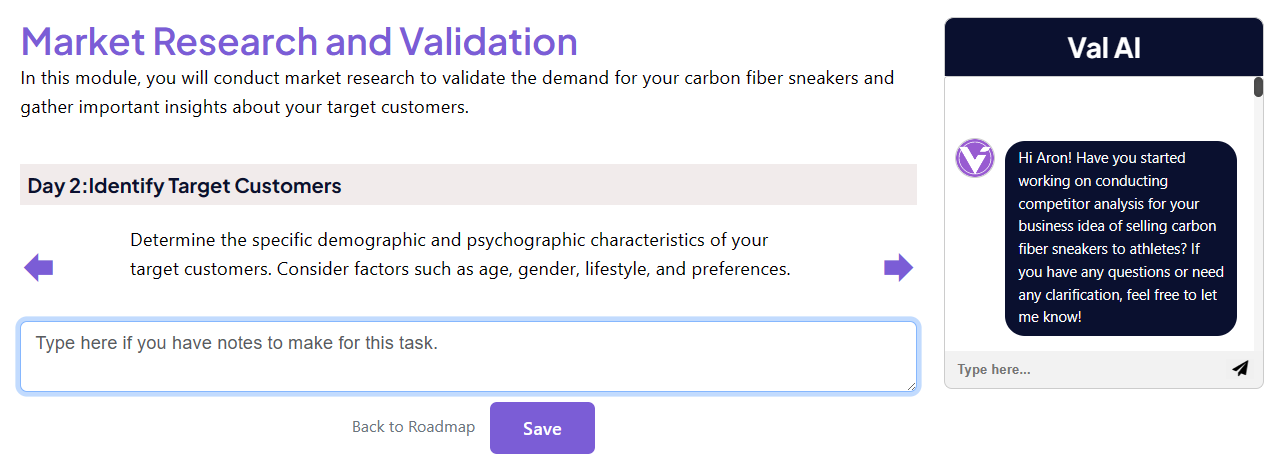Advance to next task with right arrow
This screenshot has height=468, width=1281.
(x=898, y=268)
